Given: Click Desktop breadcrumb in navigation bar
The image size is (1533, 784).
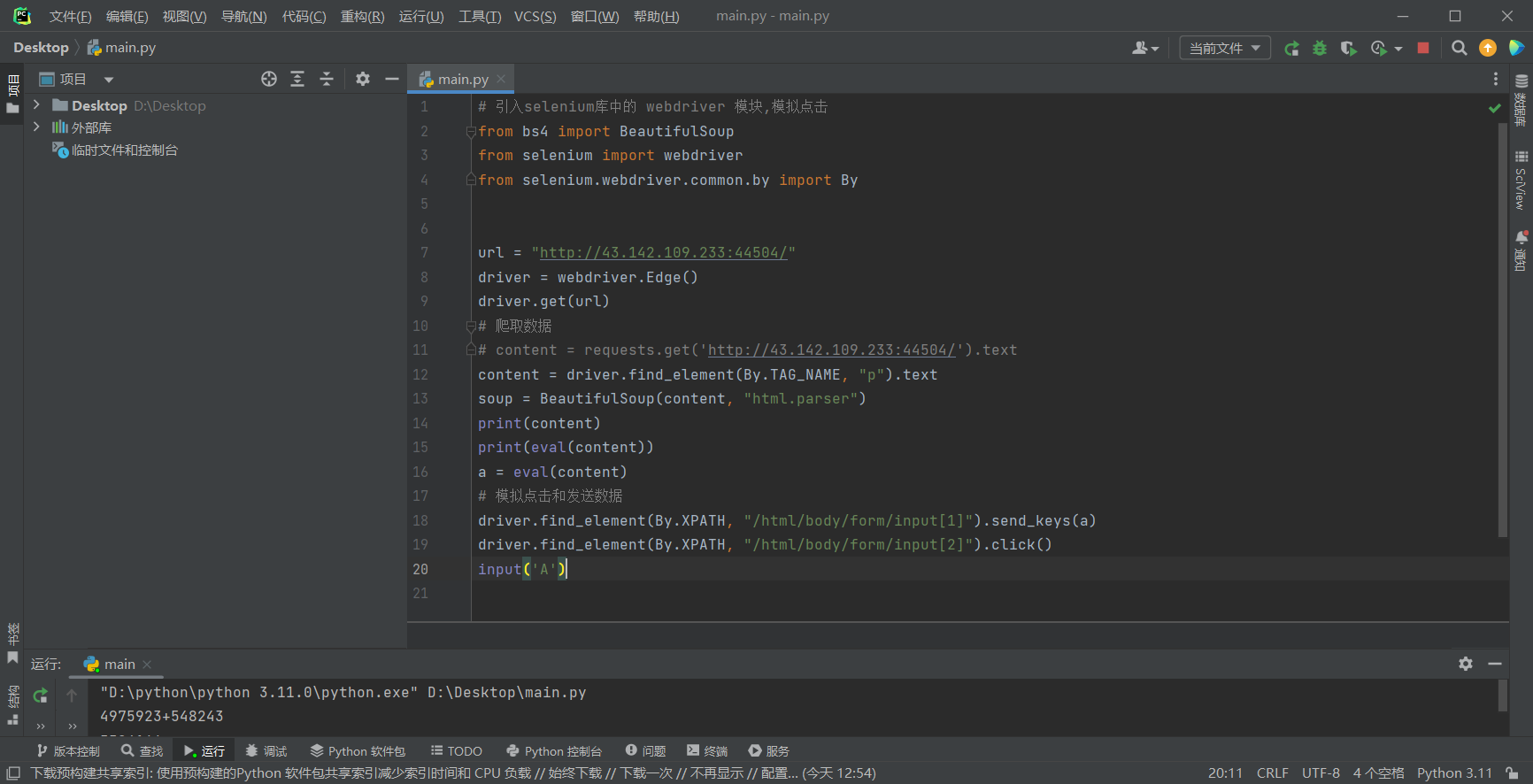Looking at the screenshot, I should (x=41, y=48).
